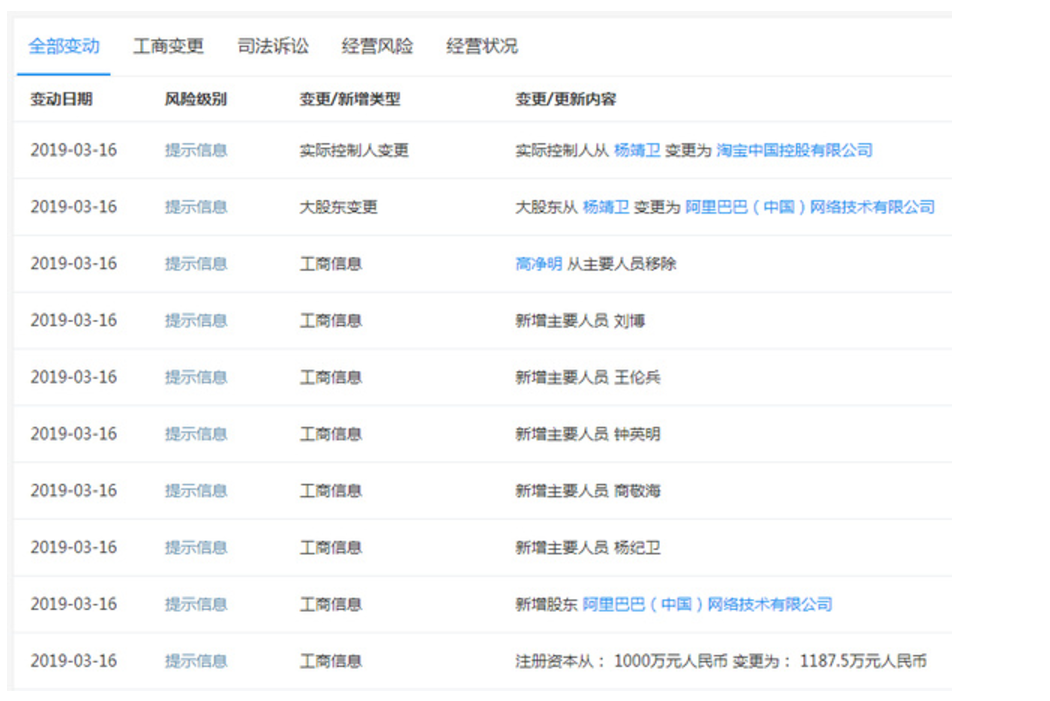This screenshot has height=701, width=1050.
Task: Click 提示信息 in the 高净明 row
Action: [x=196, y=264]
